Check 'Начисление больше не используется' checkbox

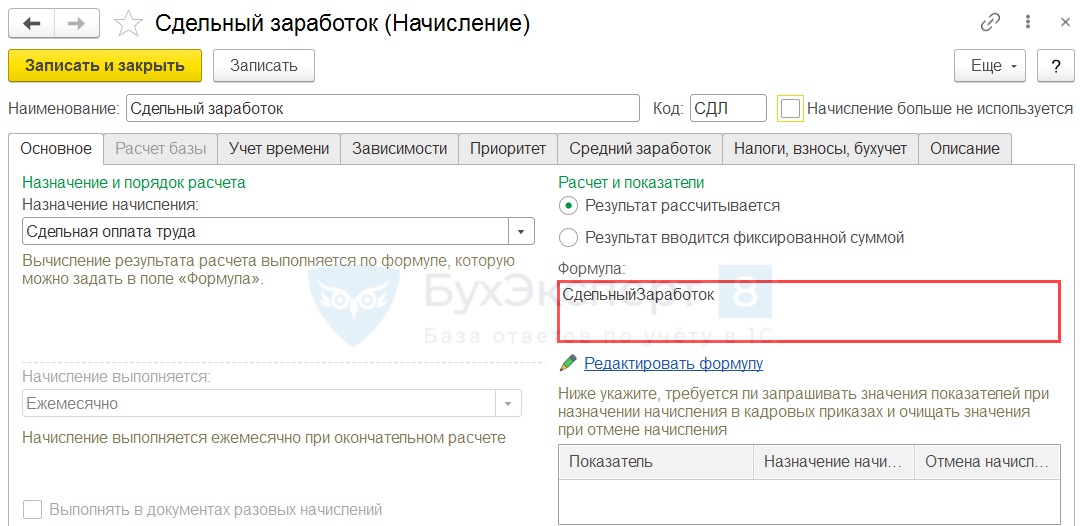coord(791,108)
